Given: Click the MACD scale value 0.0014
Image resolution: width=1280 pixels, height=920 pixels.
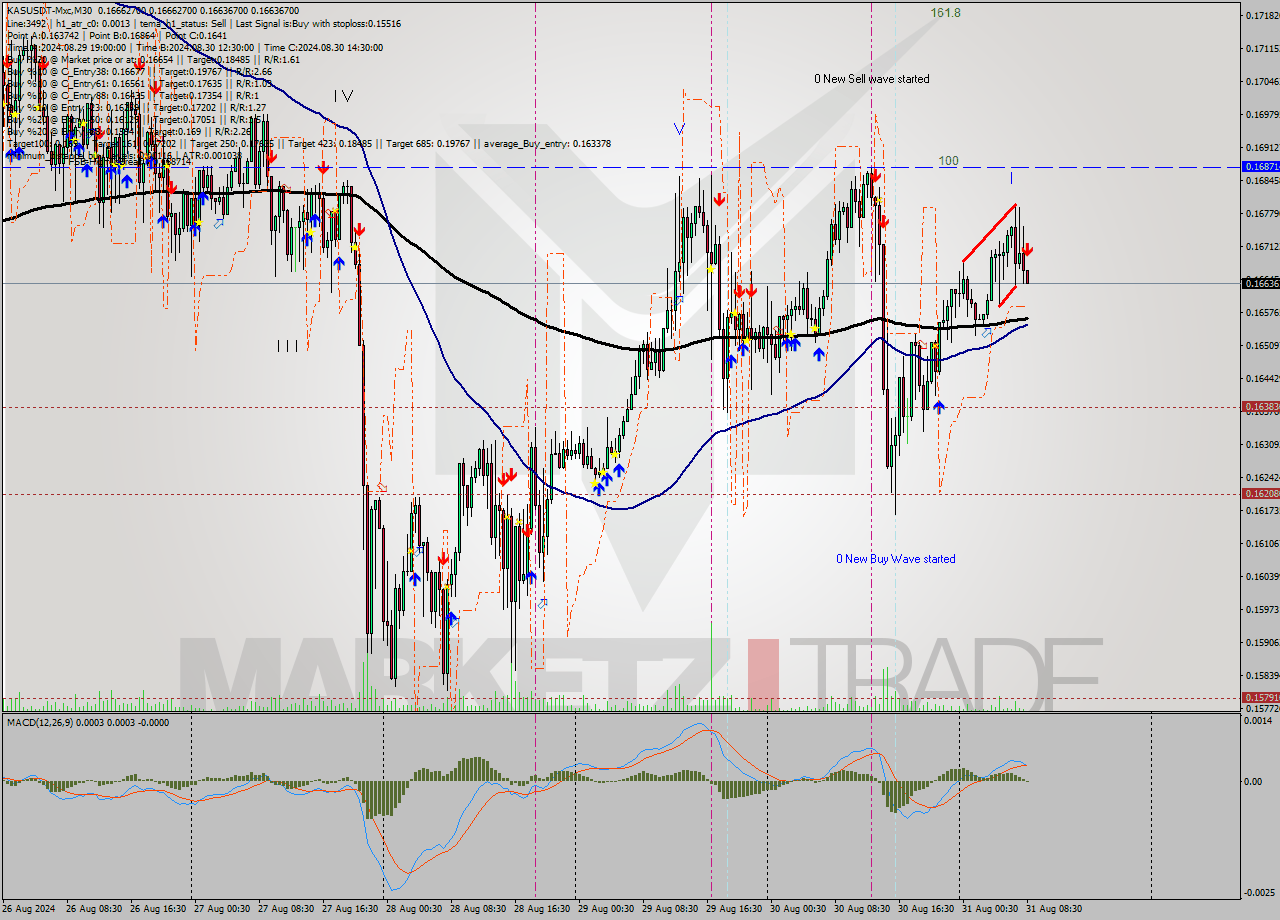Looking at the screenshot, I should pyautogui.click(x=1259, y=721).
